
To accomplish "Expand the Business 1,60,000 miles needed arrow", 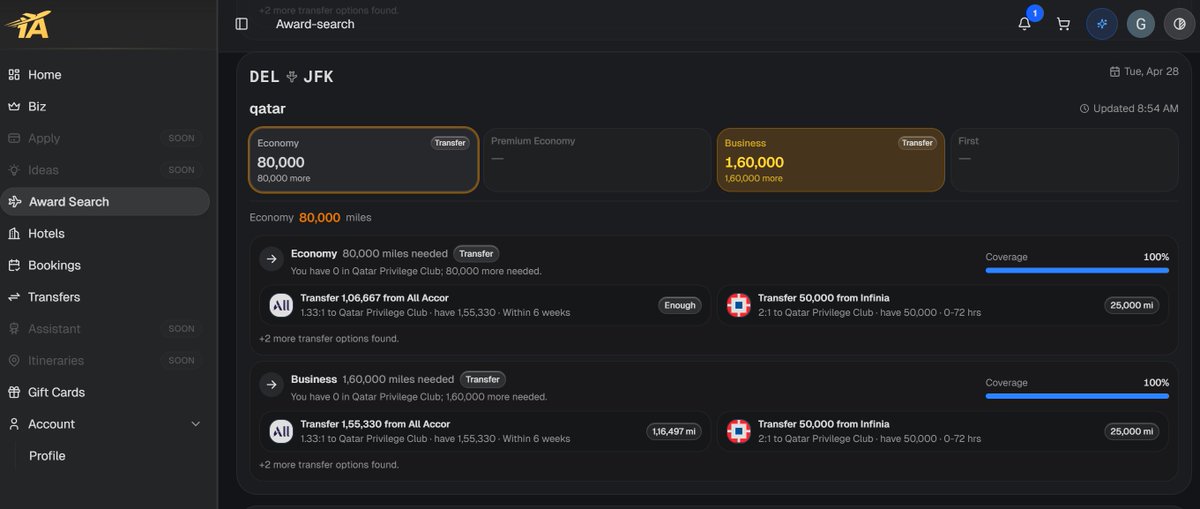I will coord(271,385).
